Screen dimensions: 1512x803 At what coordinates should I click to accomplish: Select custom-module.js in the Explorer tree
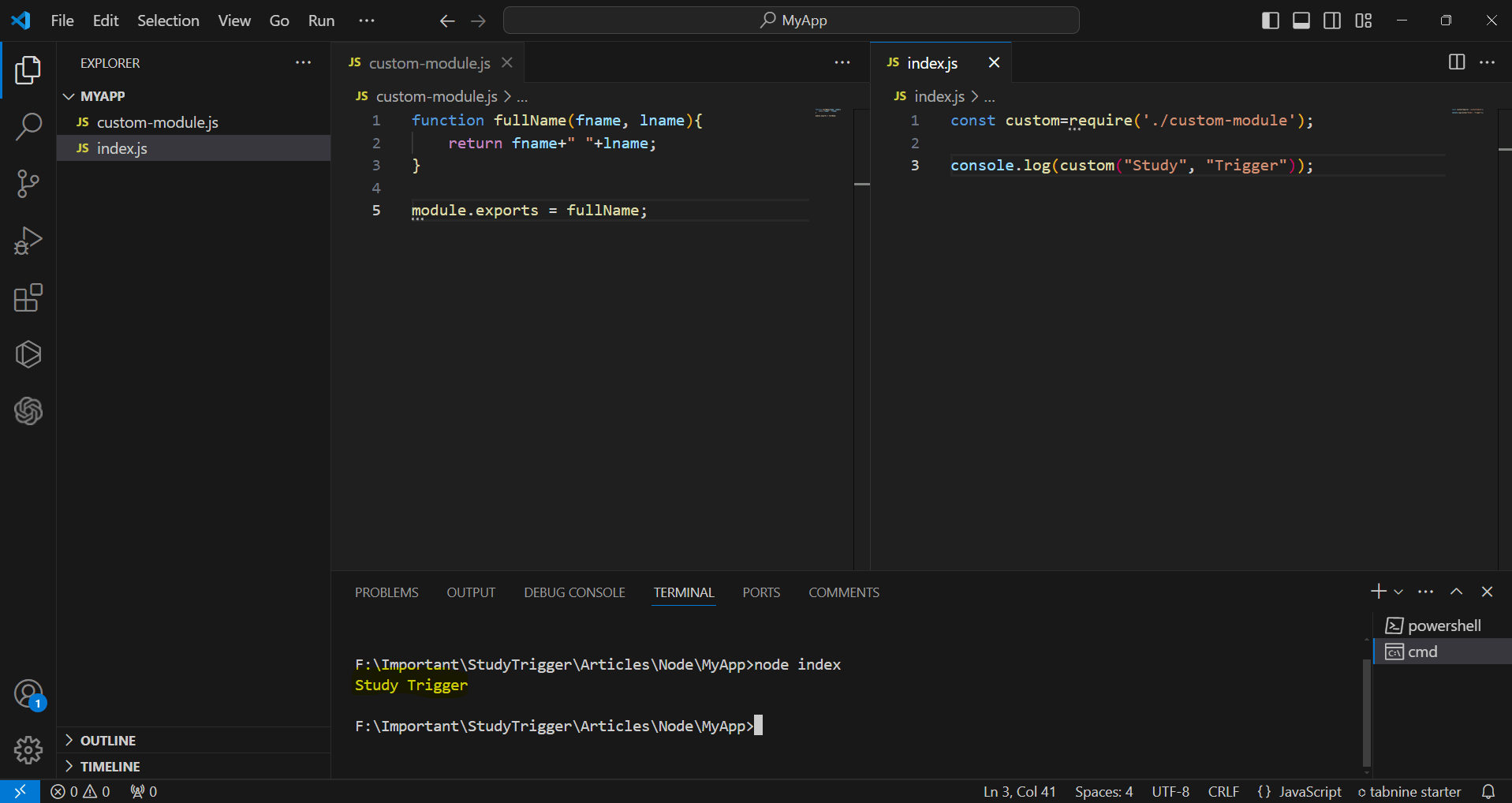193,122
